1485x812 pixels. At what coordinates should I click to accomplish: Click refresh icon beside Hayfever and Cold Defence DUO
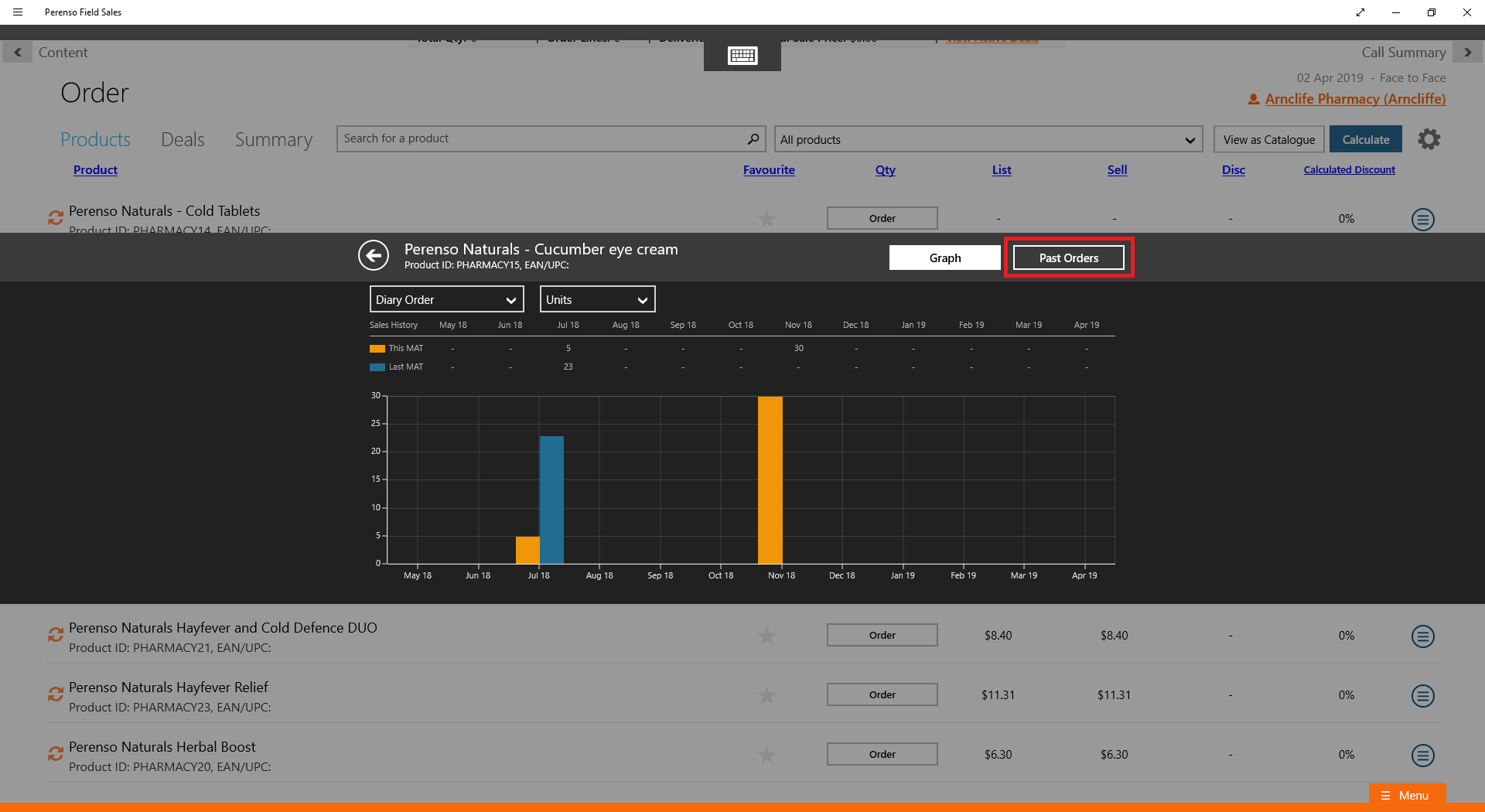pyautogui.click(x=55, y=635)
